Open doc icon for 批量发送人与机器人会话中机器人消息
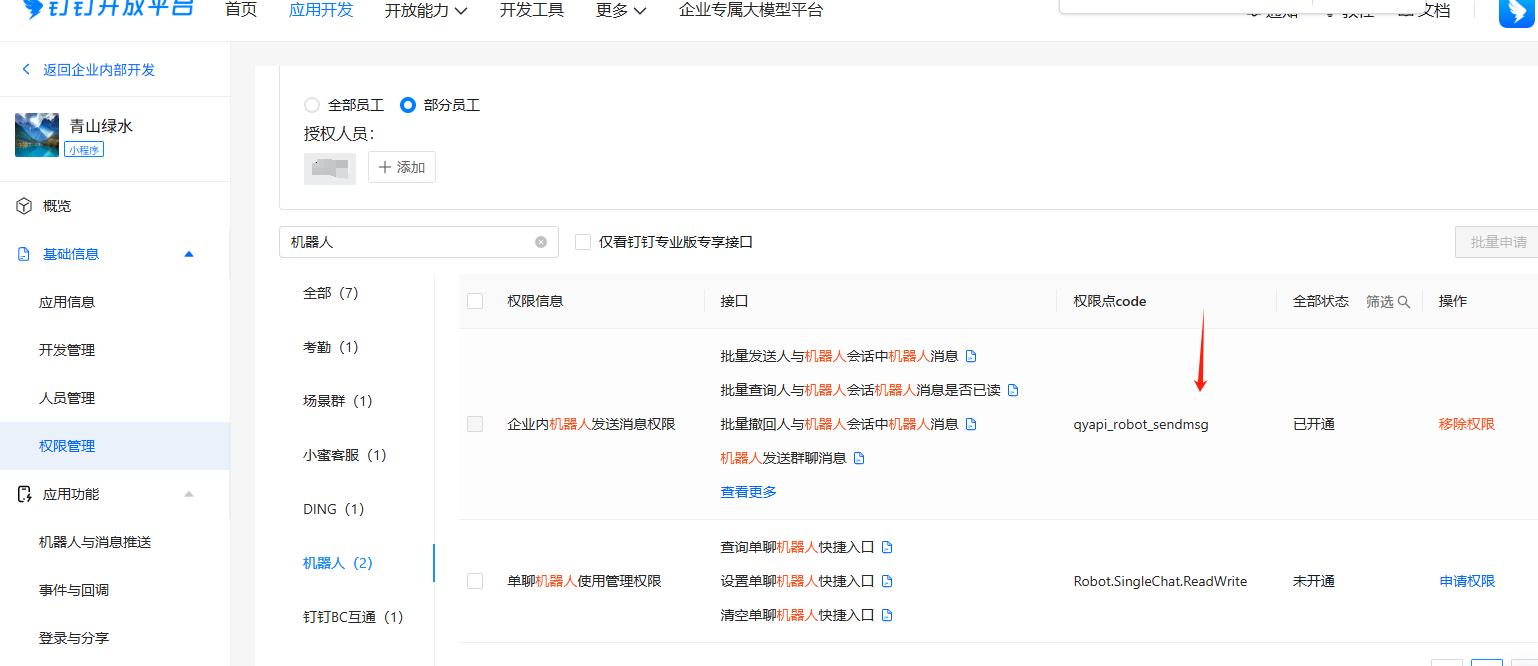1538x666 pixels. click(x=971, y=356)
